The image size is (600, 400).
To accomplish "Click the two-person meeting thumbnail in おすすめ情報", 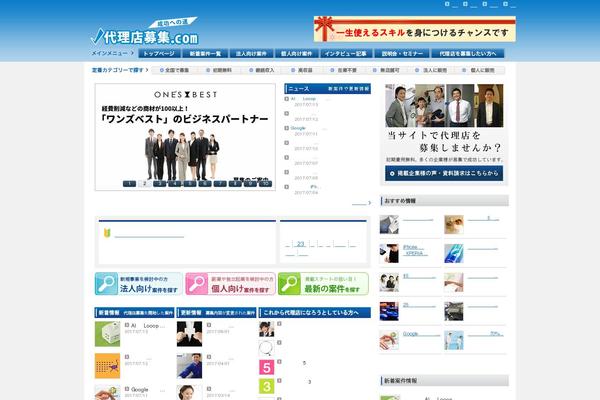I will (x=389, y=282).
